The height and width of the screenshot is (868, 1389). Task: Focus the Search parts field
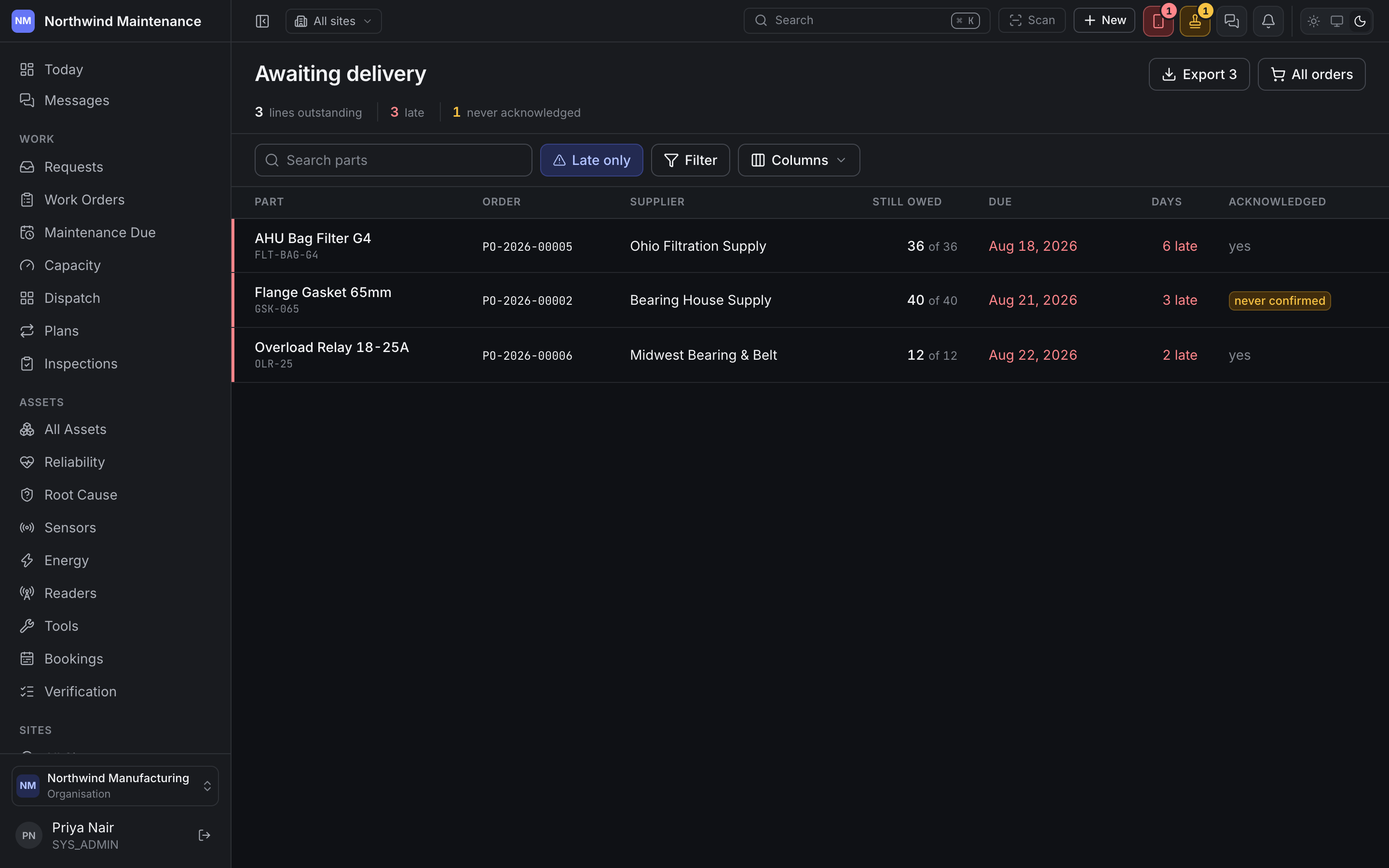pyautogui.click(x=393, y=160)
